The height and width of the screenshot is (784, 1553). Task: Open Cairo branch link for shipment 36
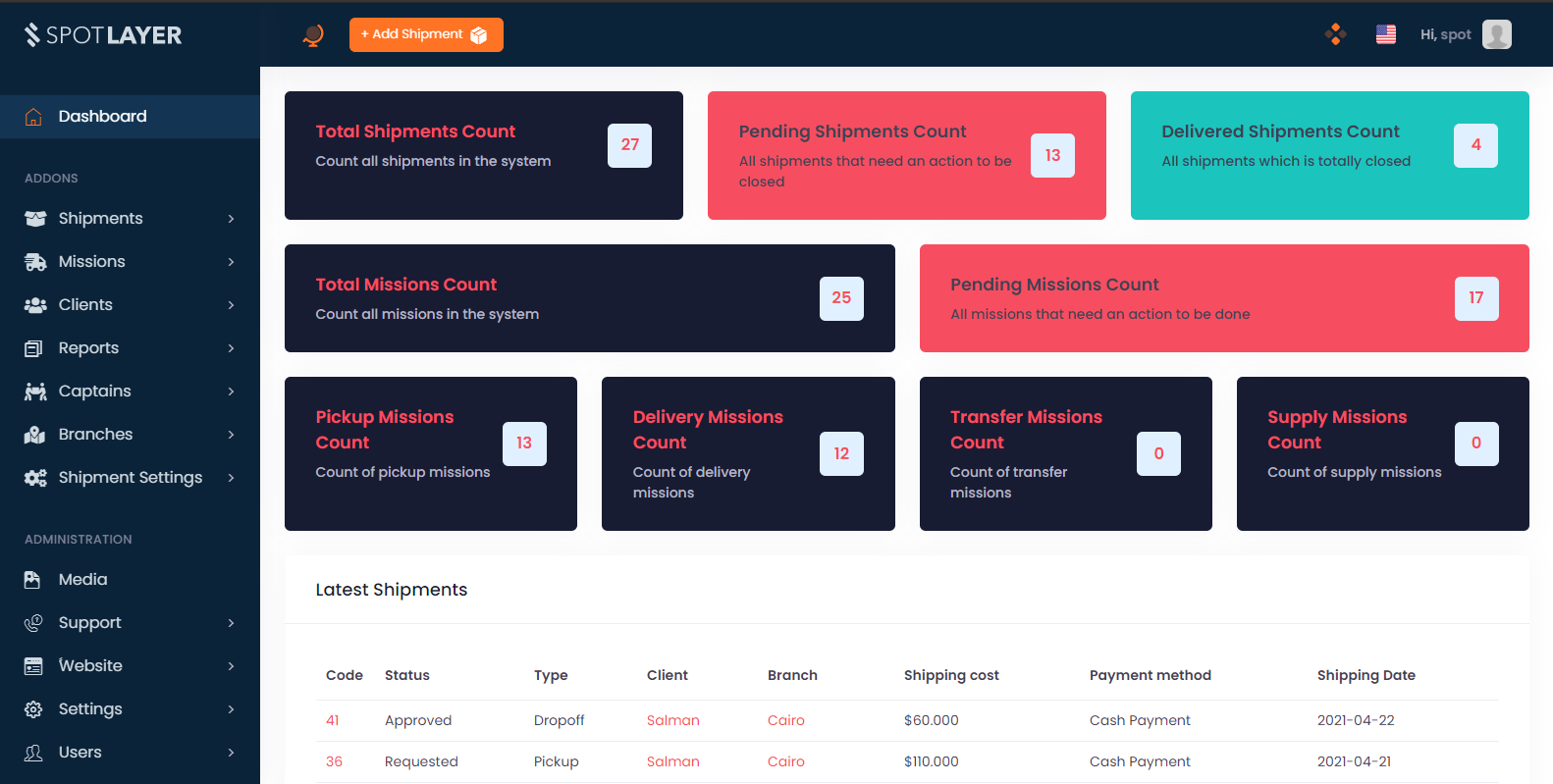pos(785,761)
